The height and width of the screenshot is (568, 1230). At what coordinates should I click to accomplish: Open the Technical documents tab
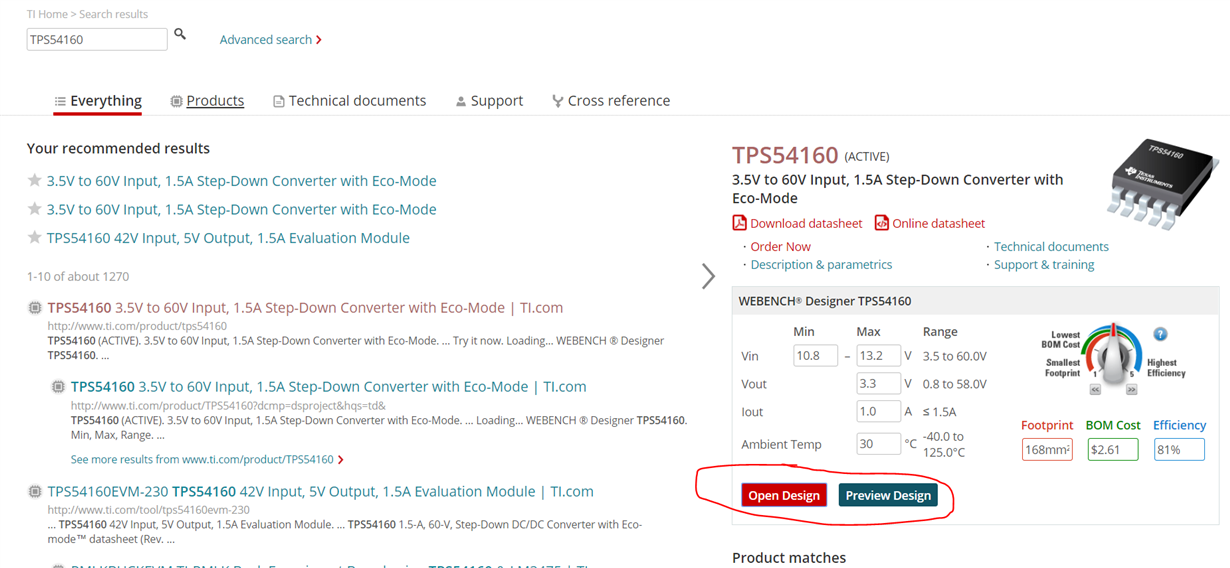pyautogui.click(x=350, y=101)
